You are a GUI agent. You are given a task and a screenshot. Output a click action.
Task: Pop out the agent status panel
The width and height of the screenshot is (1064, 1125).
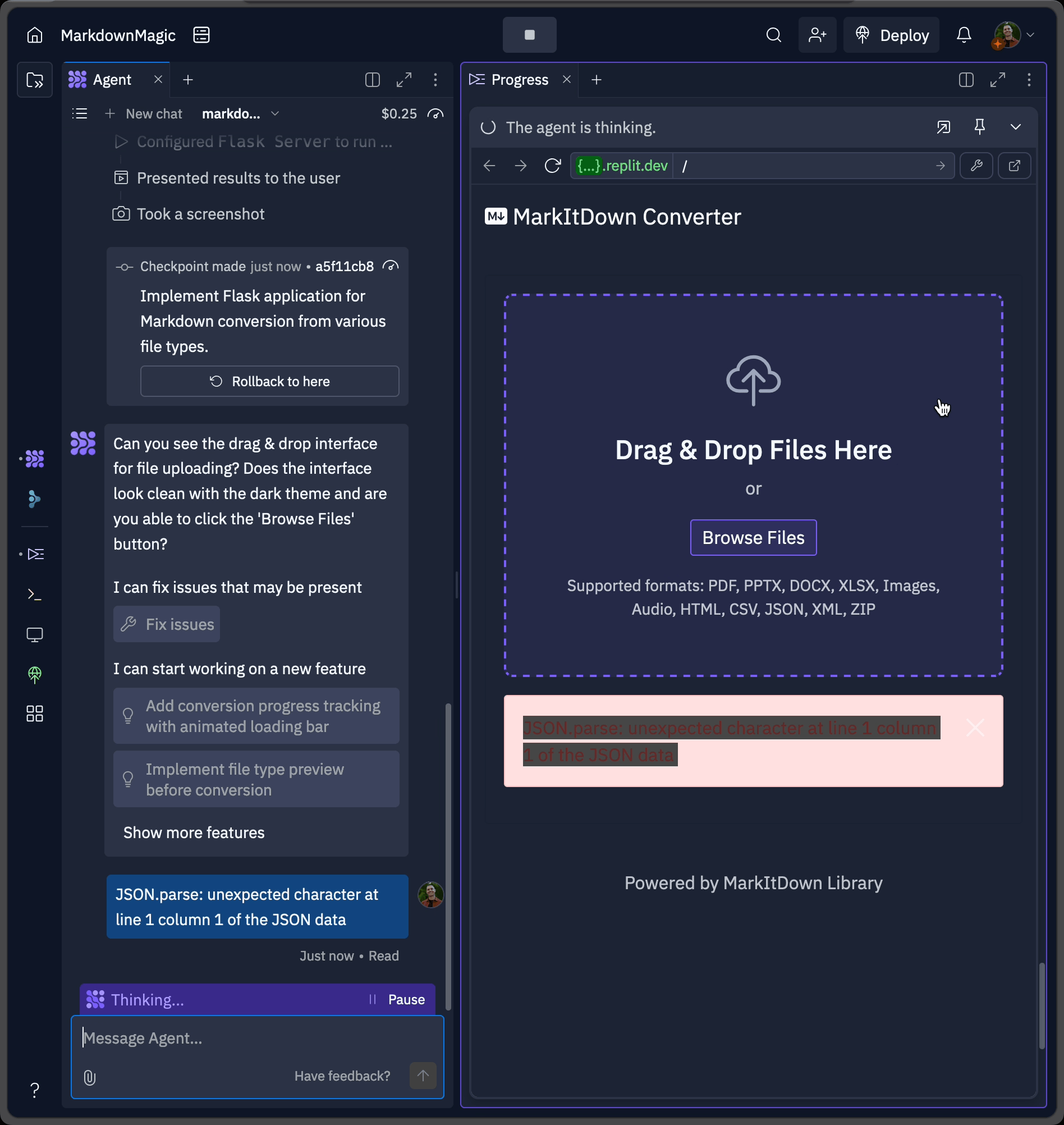943,127
